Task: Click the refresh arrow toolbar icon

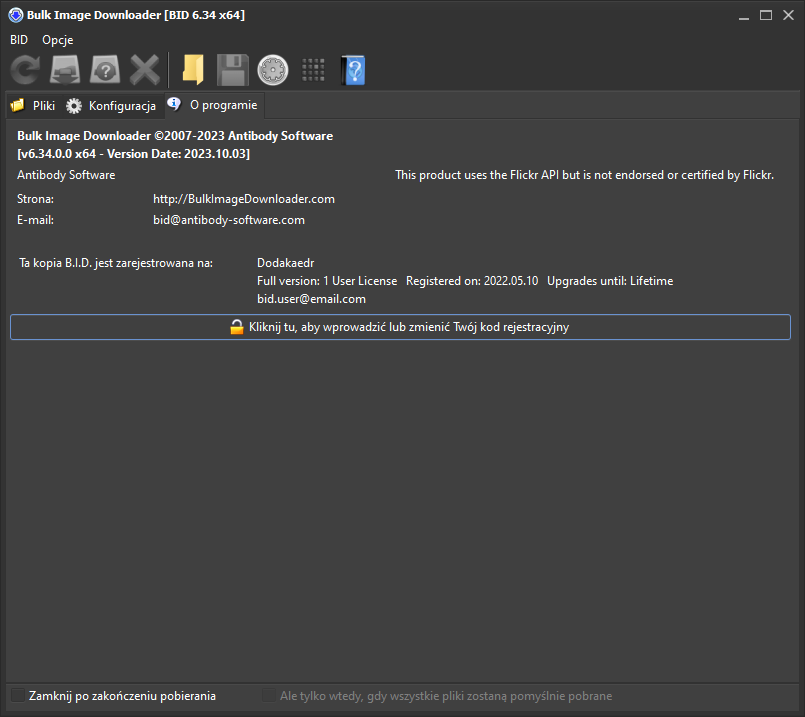Action: click(x=25, y=70)
